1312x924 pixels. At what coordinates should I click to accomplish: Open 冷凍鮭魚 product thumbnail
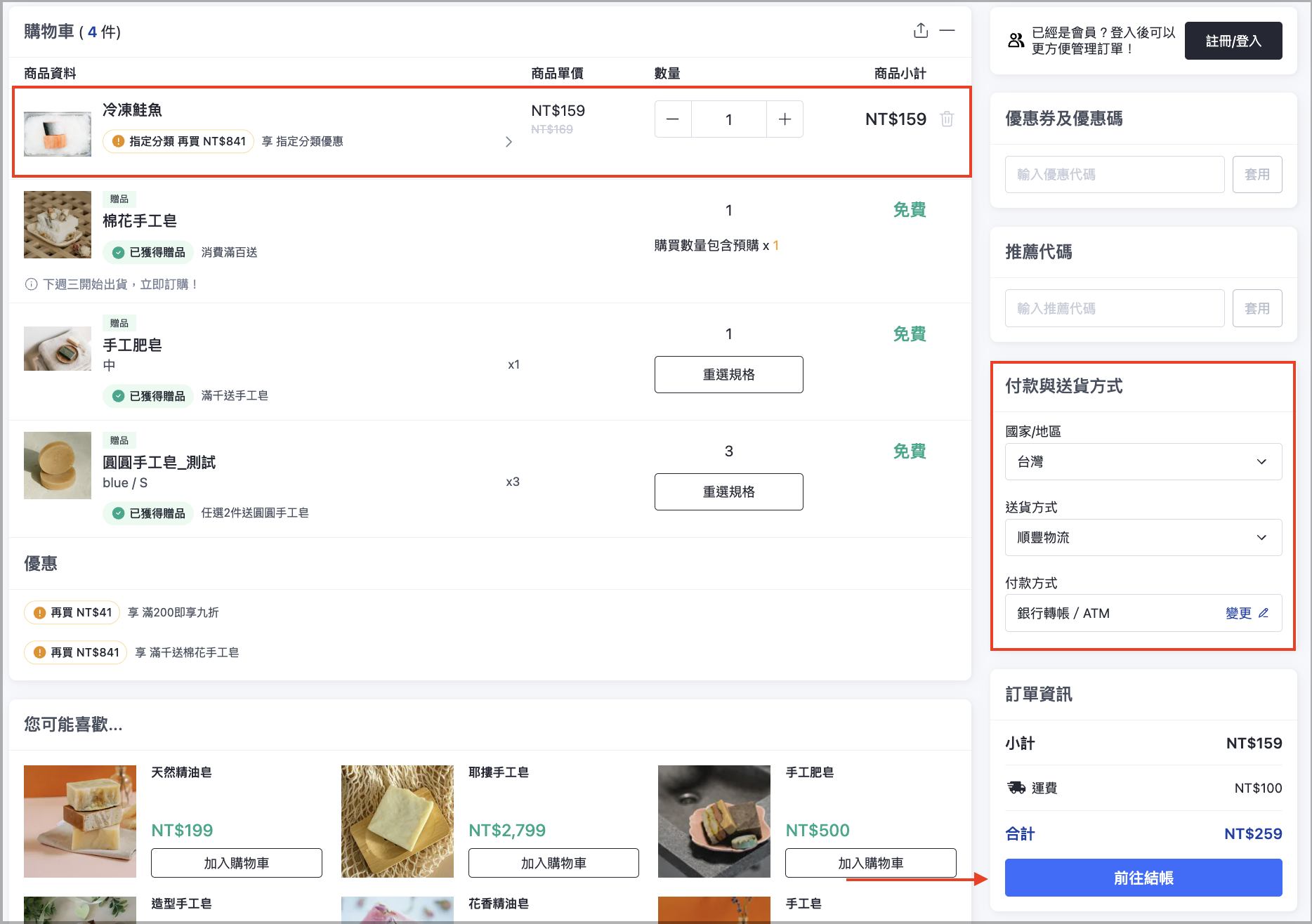[x=58, y=133]
